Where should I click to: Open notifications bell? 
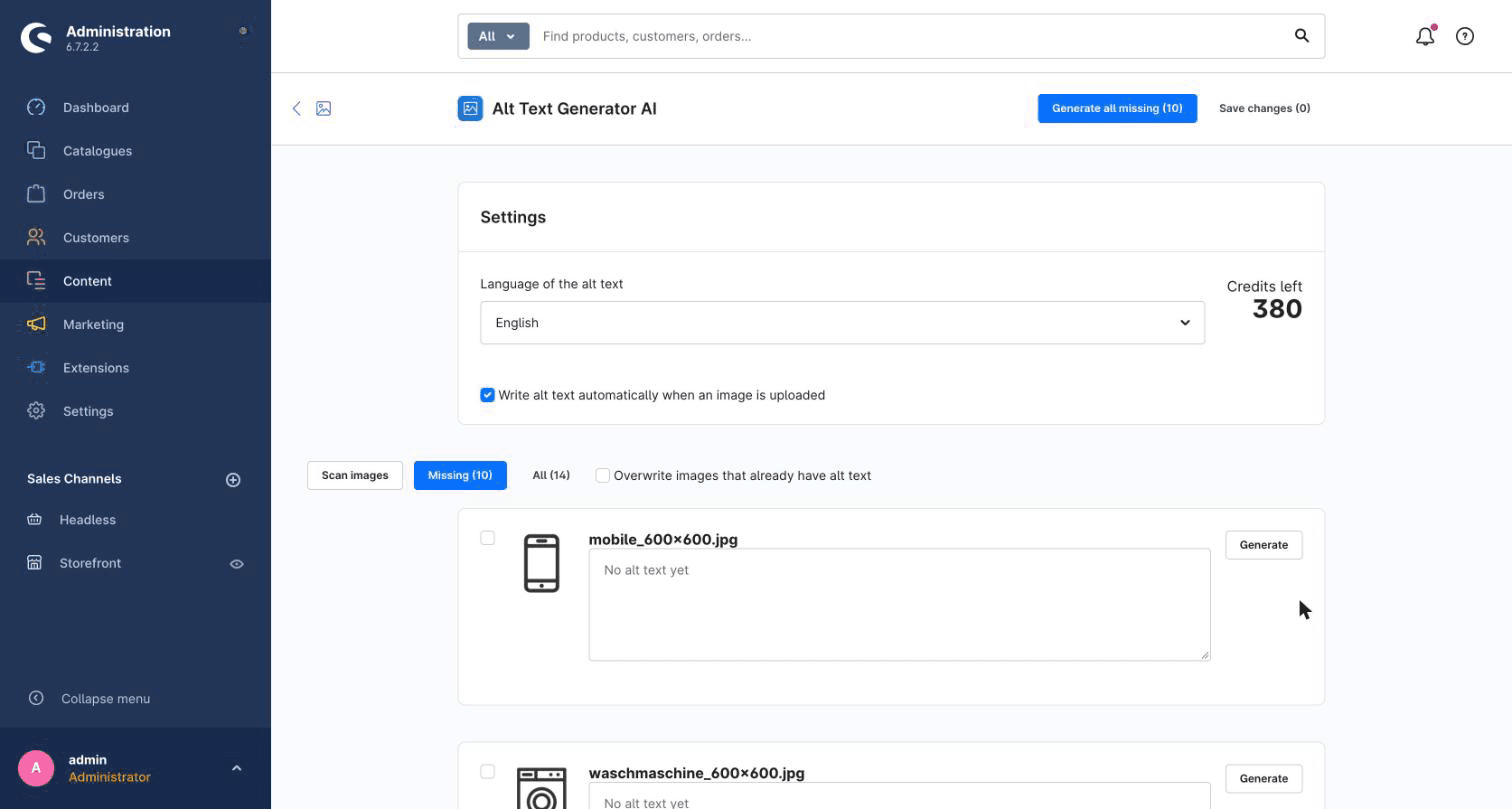pos(1425,36)
